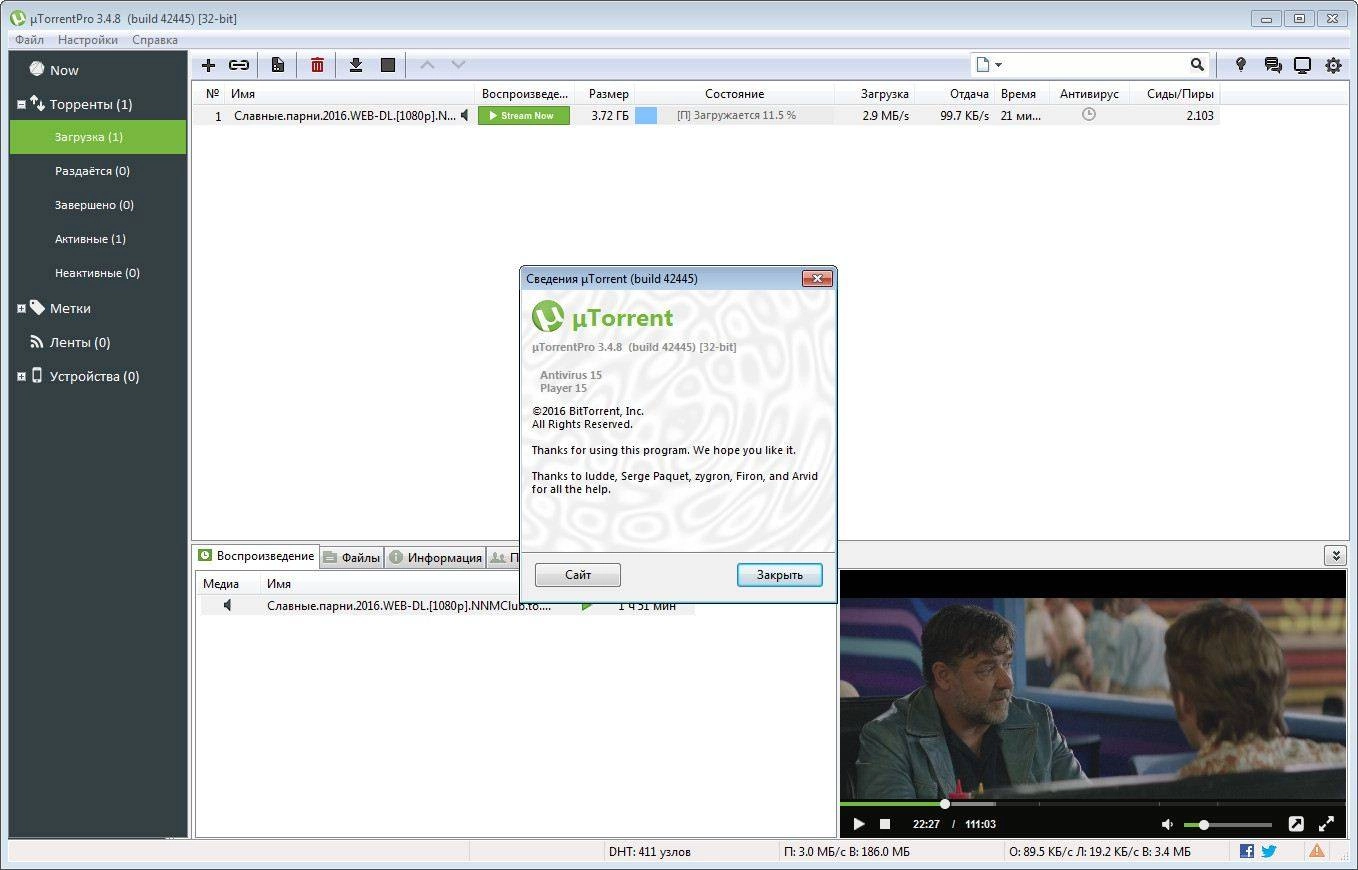The height and width of the screenshot is (870, 1358).
Task: Click the green Stream Now button
Action: coord(524,116)
